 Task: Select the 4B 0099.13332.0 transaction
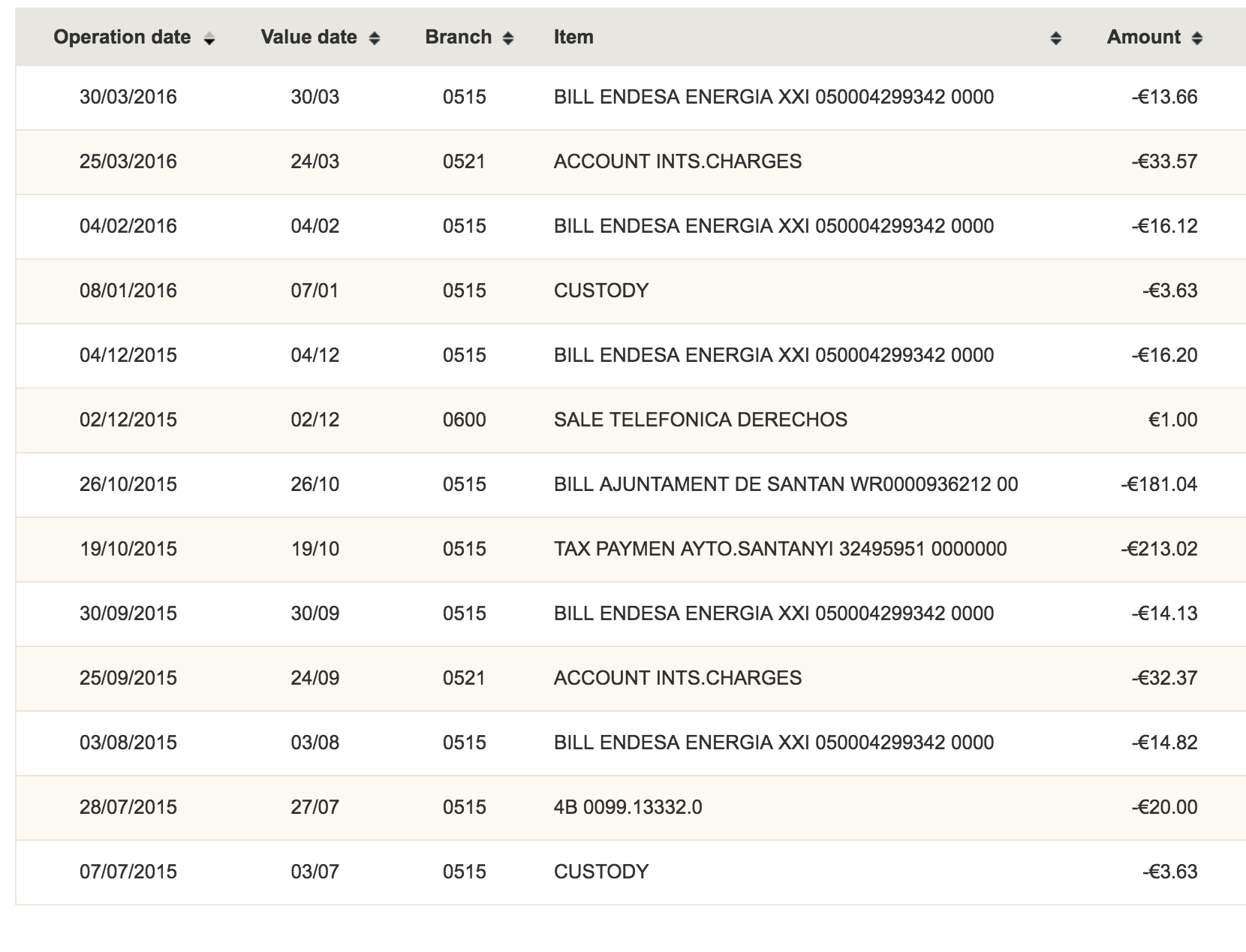pyautogui.click(x=628, y=807)
